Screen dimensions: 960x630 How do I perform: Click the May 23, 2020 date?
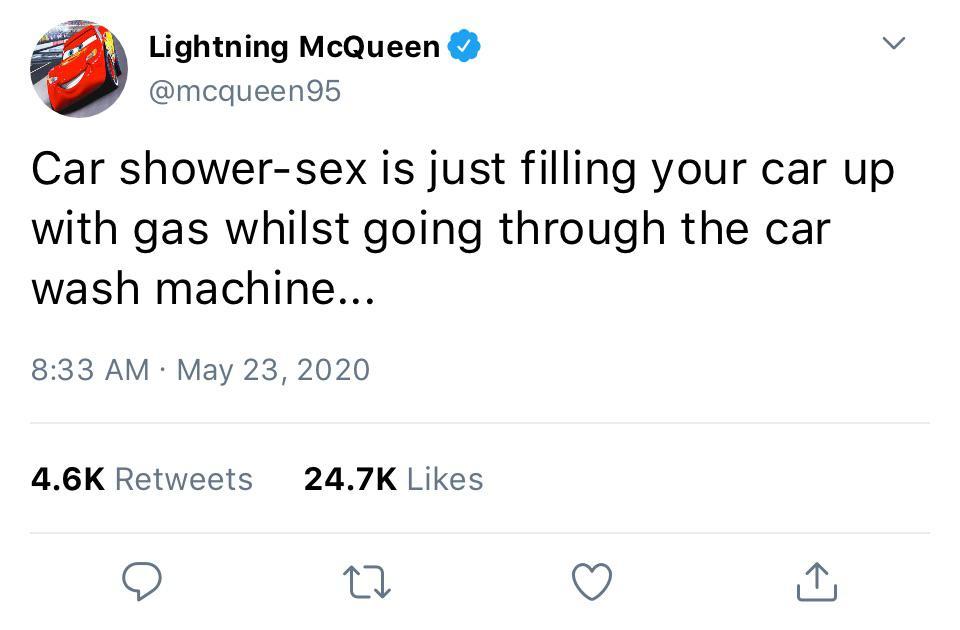pos(273,370)
